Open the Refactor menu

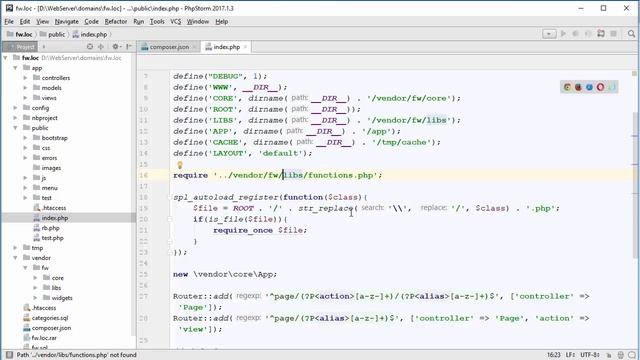[x=116, y=21]
